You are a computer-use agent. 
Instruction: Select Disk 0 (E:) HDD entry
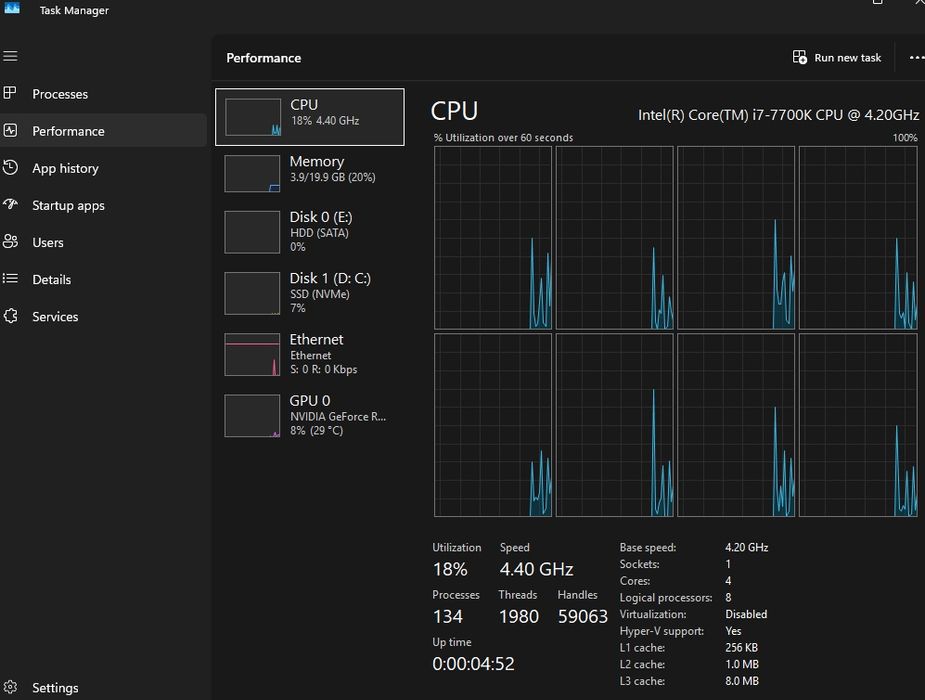(x=310, y=232)
